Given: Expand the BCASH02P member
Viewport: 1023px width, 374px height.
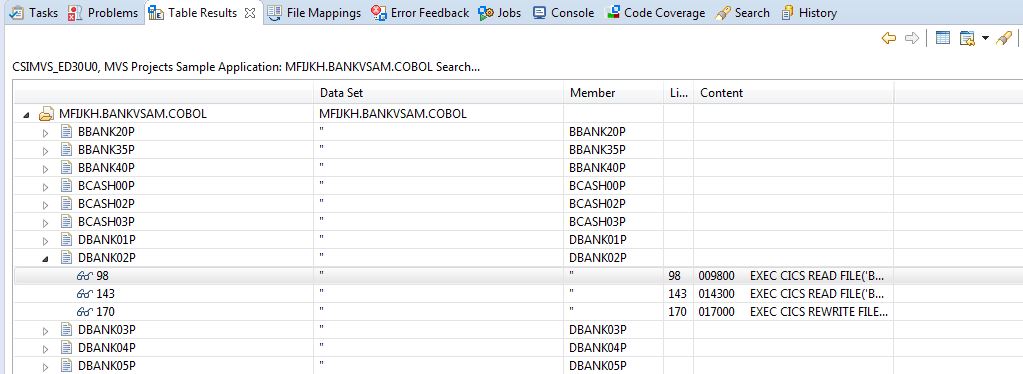Looking at the screenshot, I should coord(45,204).
